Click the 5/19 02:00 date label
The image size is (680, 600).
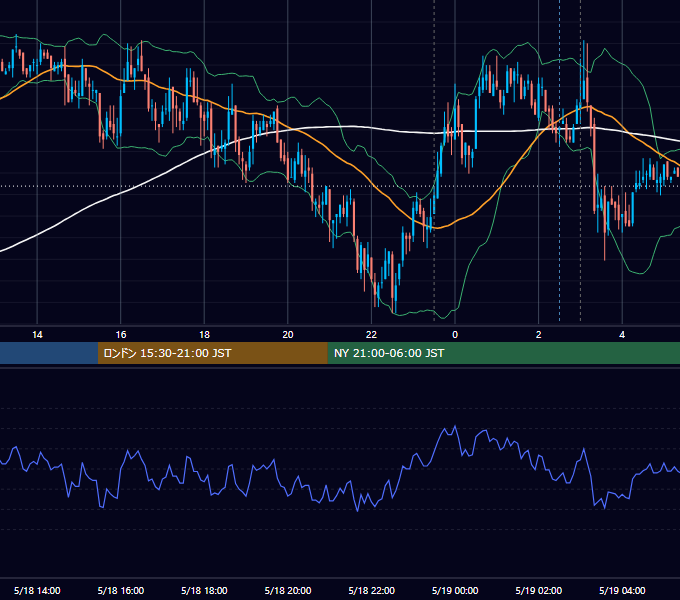tap(539, 590)
